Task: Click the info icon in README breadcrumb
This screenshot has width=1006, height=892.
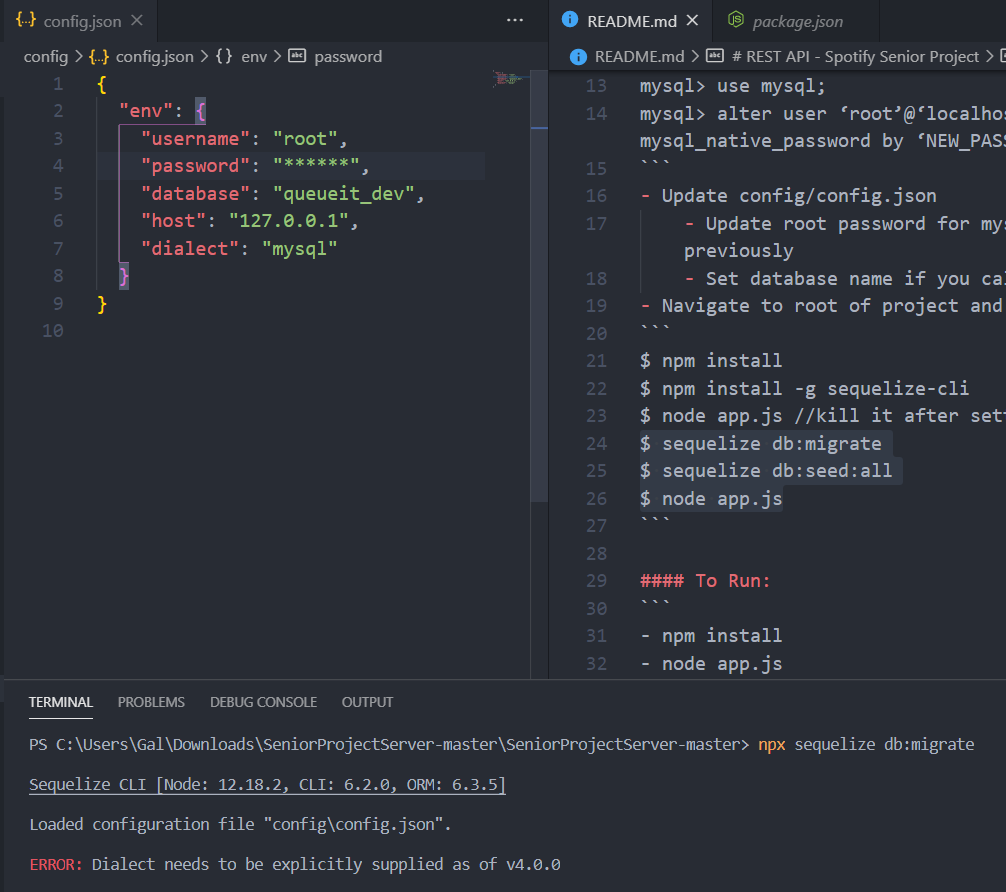Action: point(578,56)
